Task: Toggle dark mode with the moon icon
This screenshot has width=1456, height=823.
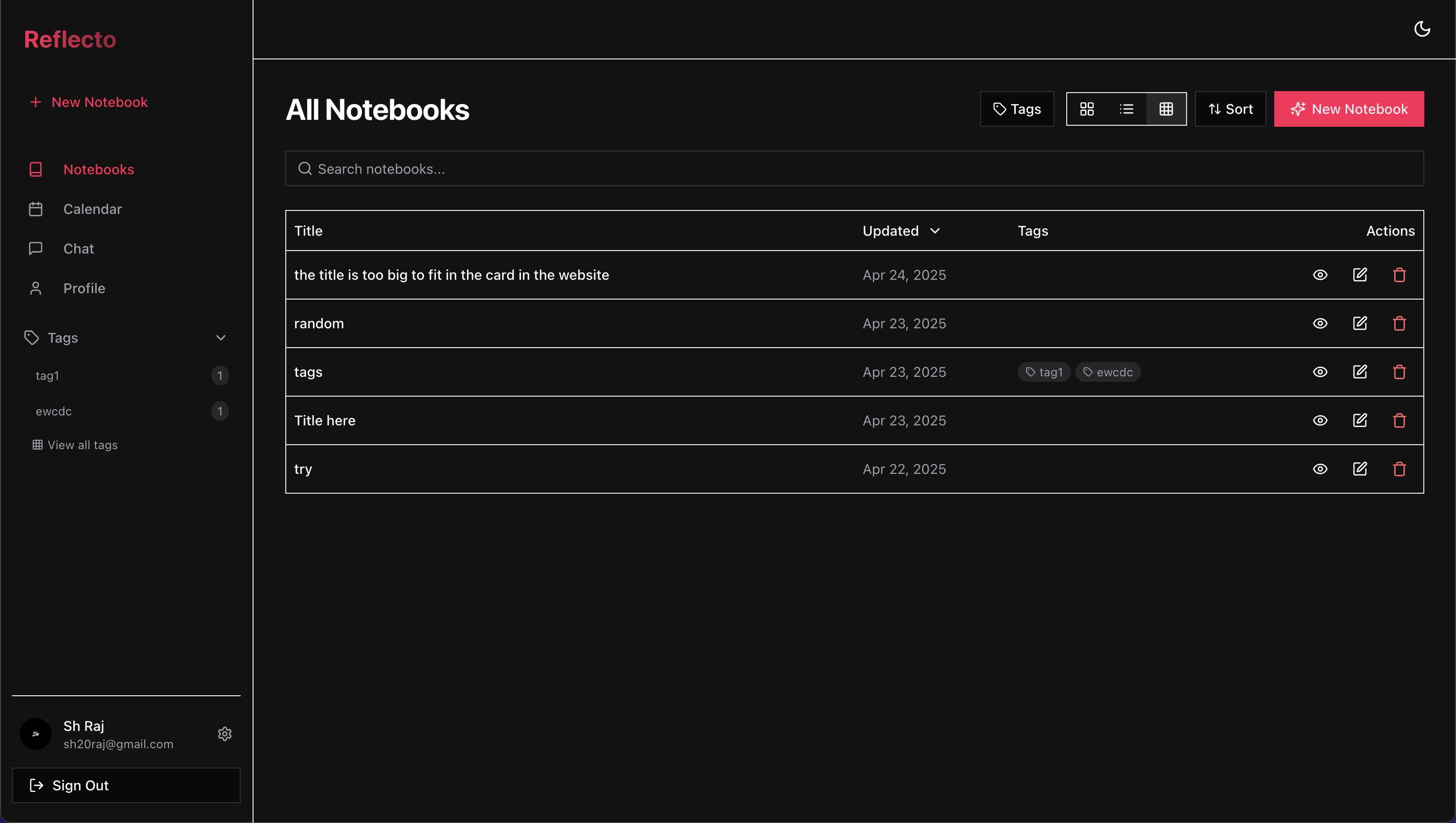Action: (x=1421, y=29)
